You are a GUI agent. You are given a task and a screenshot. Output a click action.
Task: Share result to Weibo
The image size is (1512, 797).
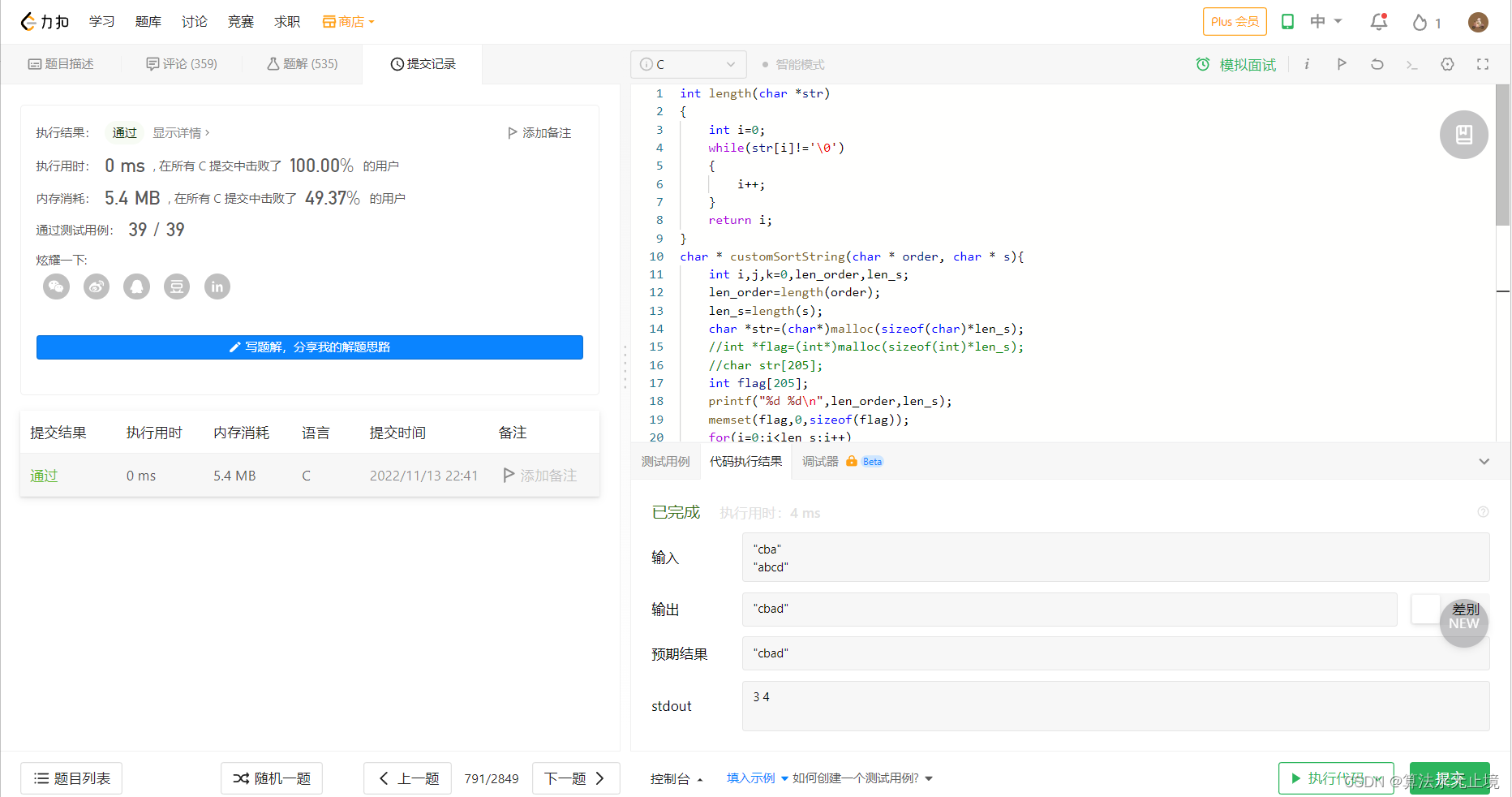[x=96, y=286]
